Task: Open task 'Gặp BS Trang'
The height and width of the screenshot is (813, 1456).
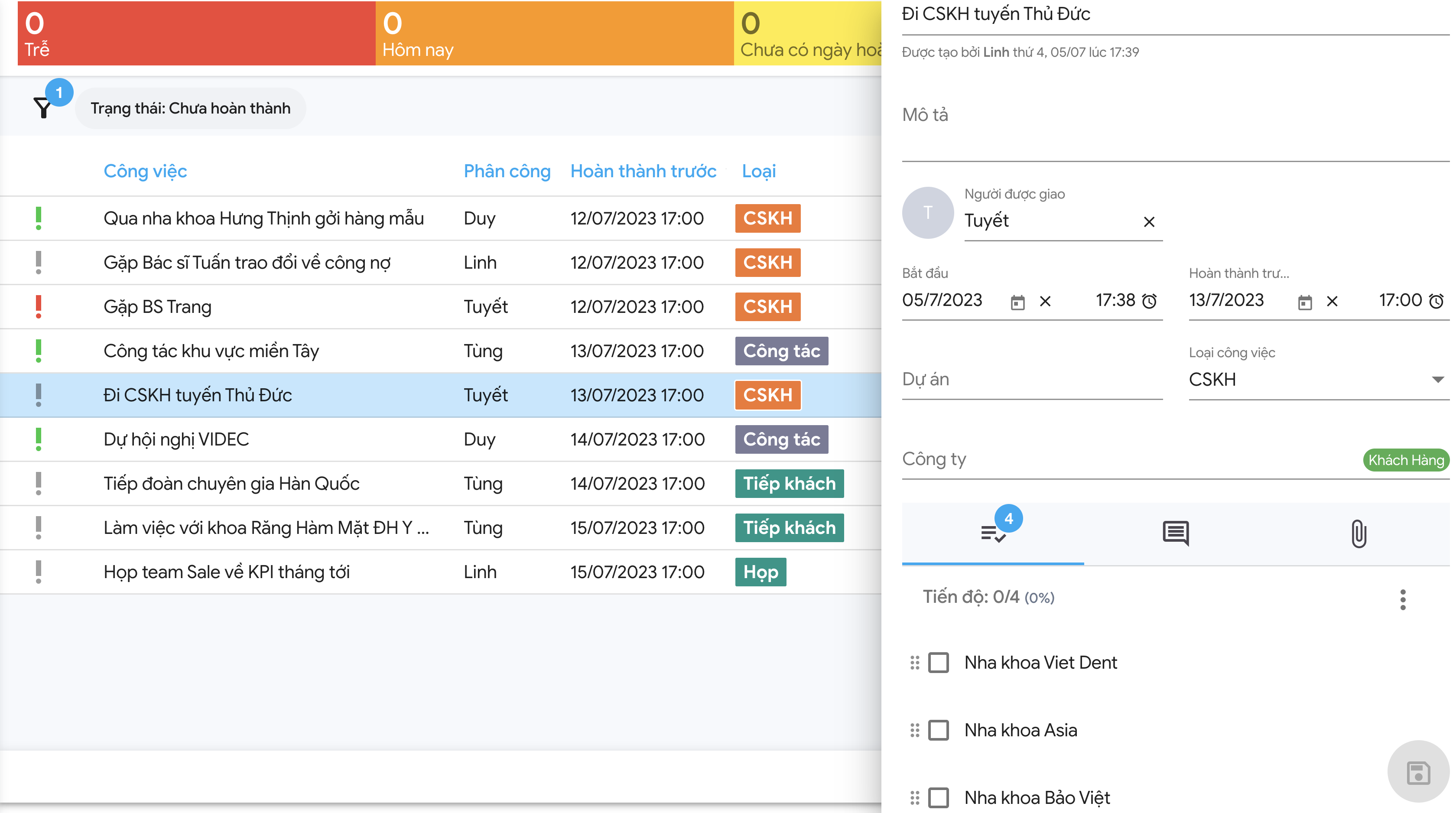Action: tap(157, 306)
